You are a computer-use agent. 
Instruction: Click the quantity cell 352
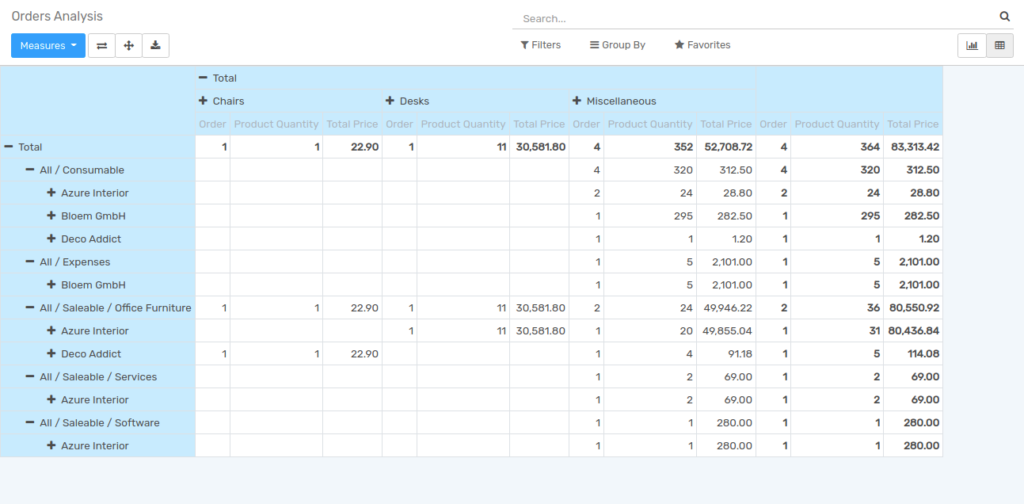pos(650,147)
